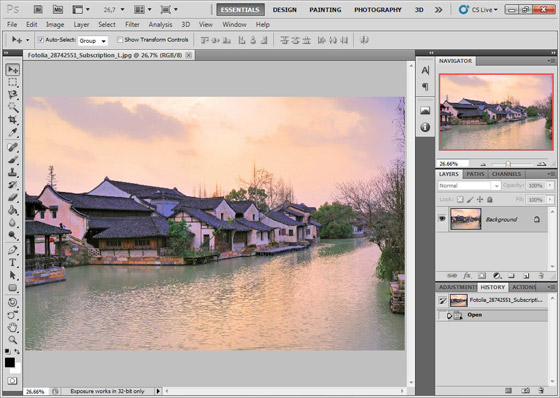The width and height of the screenshot is (560, 398).
Task: Toggle lock image pixels brush icon
Action: (470, 199)
